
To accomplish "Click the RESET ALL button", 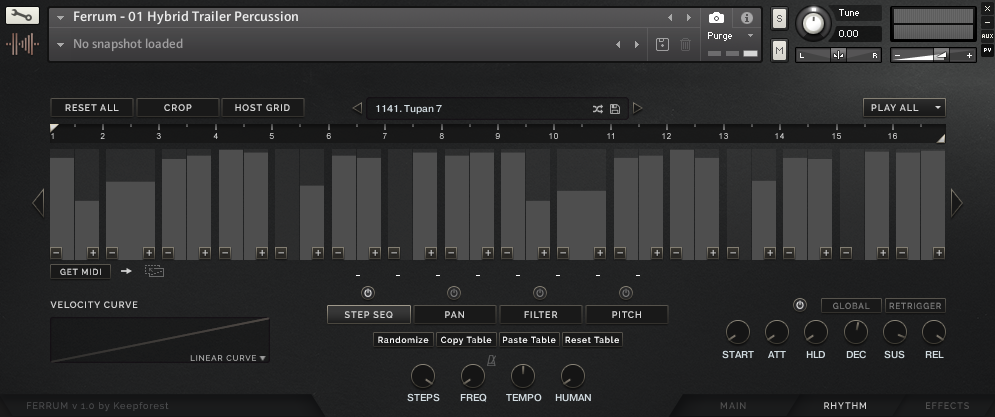I will [x=91, y=108].
